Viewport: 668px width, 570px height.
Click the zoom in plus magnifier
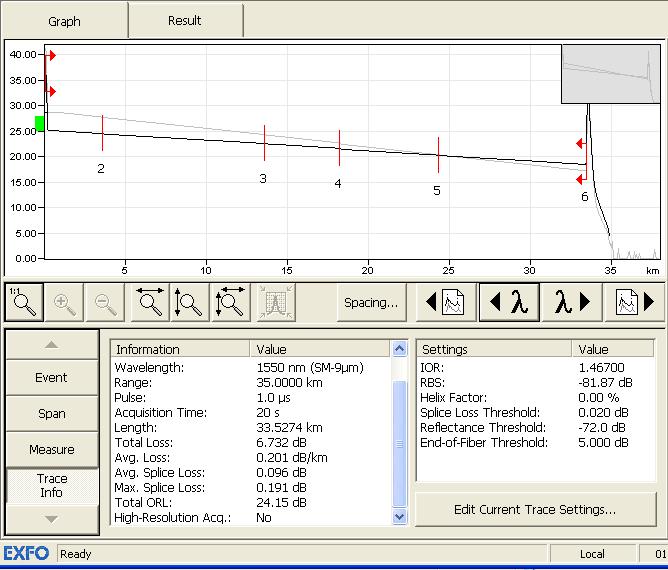click(x=65, y=302)
